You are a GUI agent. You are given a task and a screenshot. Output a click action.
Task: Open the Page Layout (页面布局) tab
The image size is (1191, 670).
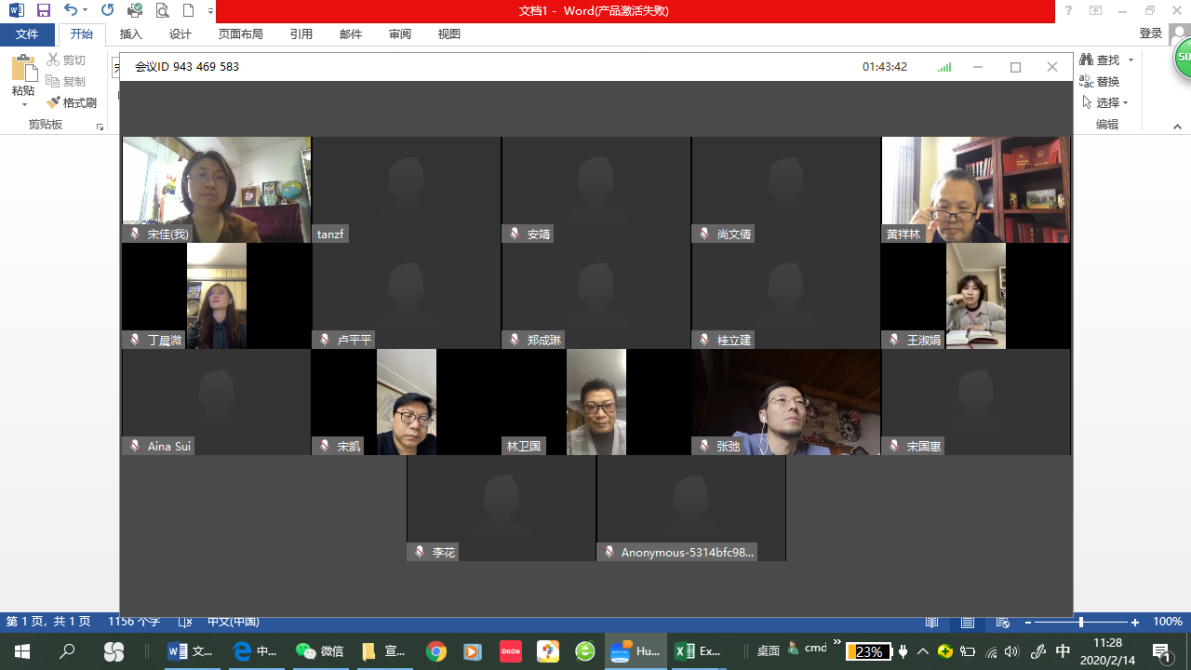(x=240, y=34)
